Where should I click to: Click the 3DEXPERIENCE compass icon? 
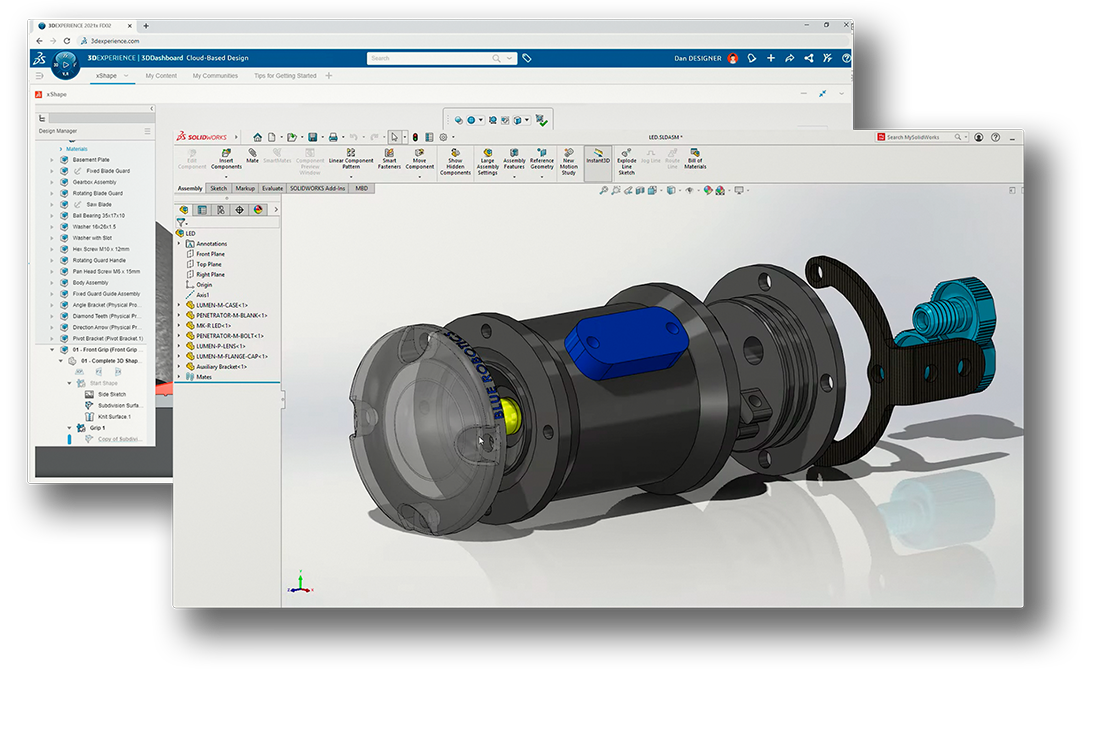tap(65, 65)
